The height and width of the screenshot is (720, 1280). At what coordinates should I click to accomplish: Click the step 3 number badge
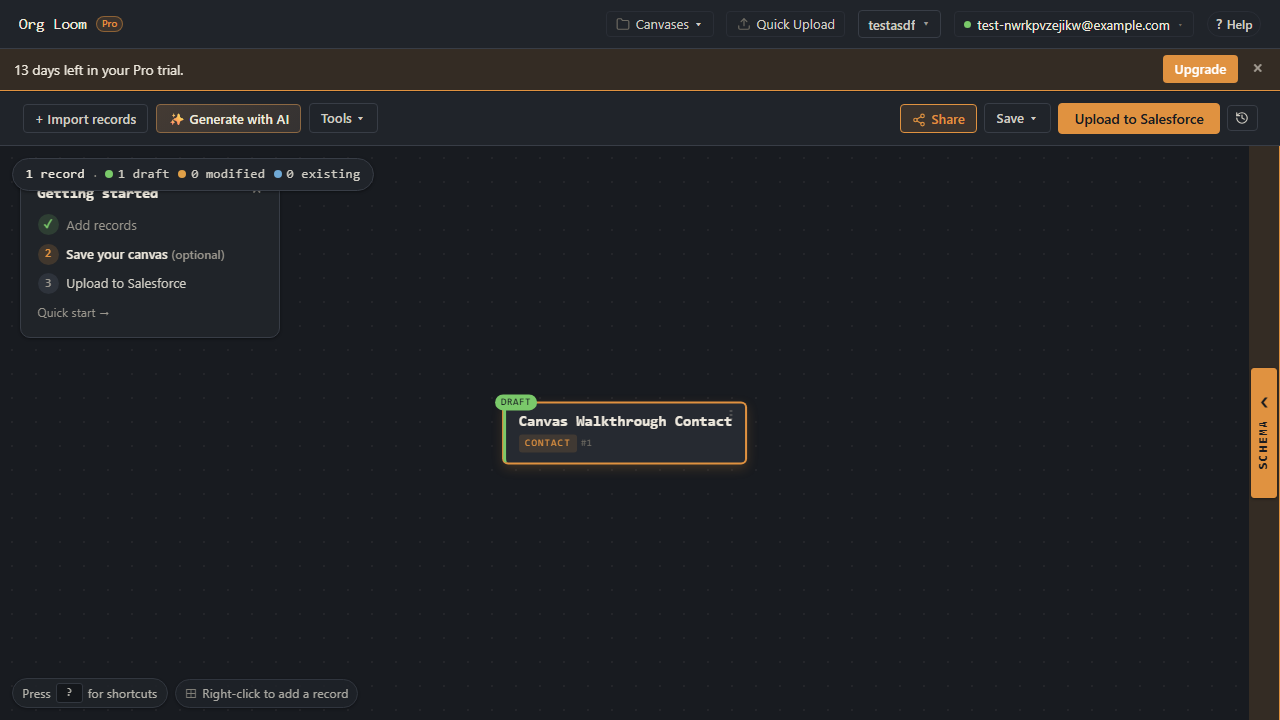pos(48,283)
